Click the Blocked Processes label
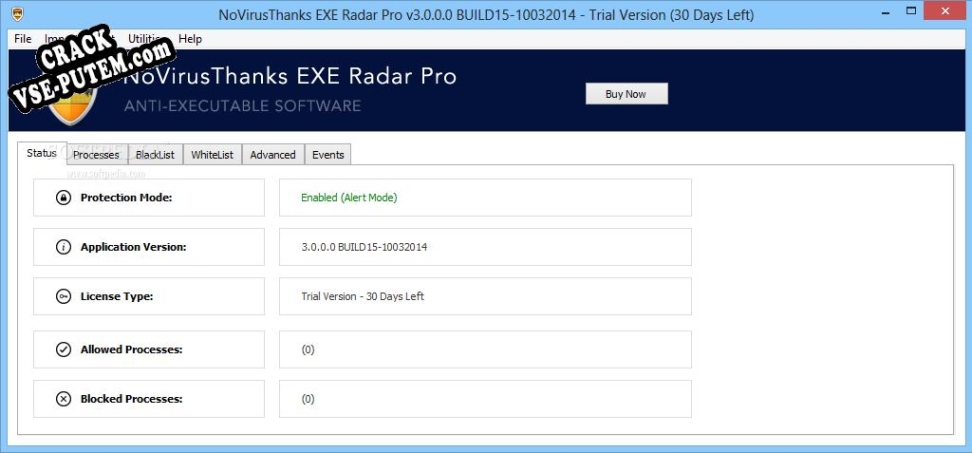Image resolution: width=972 pixels, height=453 pixels. (x=131, y=399)
